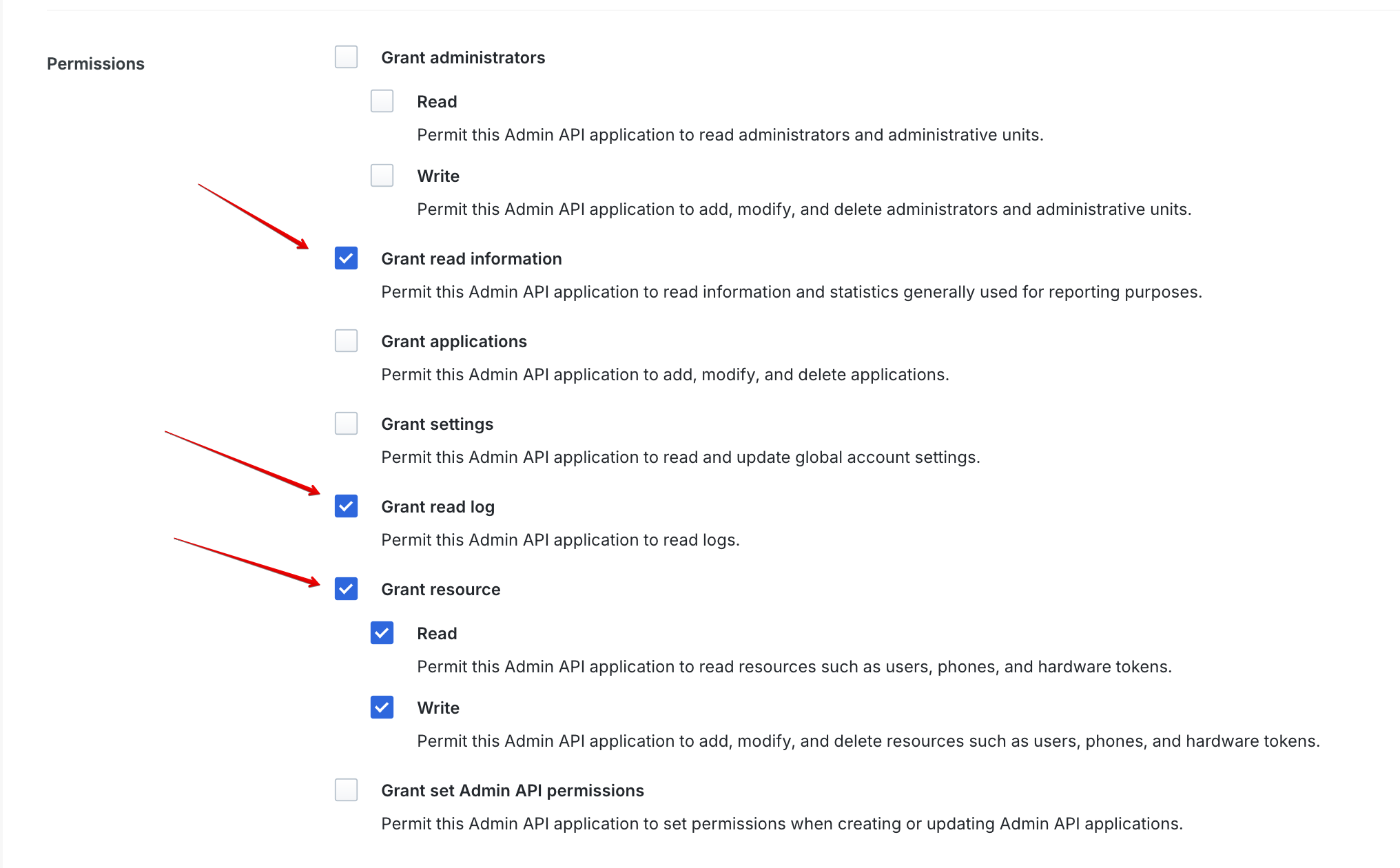
Task: Select the Grant administrators label text
Action: (463, 57)
